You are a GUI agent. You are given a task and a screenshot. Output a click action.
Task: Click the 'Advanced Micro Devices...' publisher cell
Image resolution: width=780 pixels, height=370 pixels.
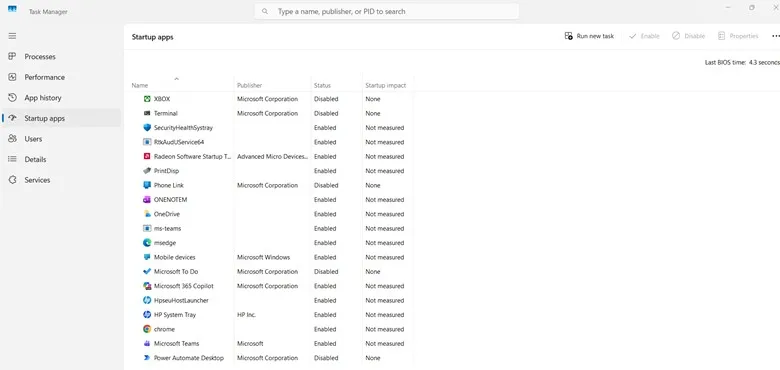[x=272, y=157]
